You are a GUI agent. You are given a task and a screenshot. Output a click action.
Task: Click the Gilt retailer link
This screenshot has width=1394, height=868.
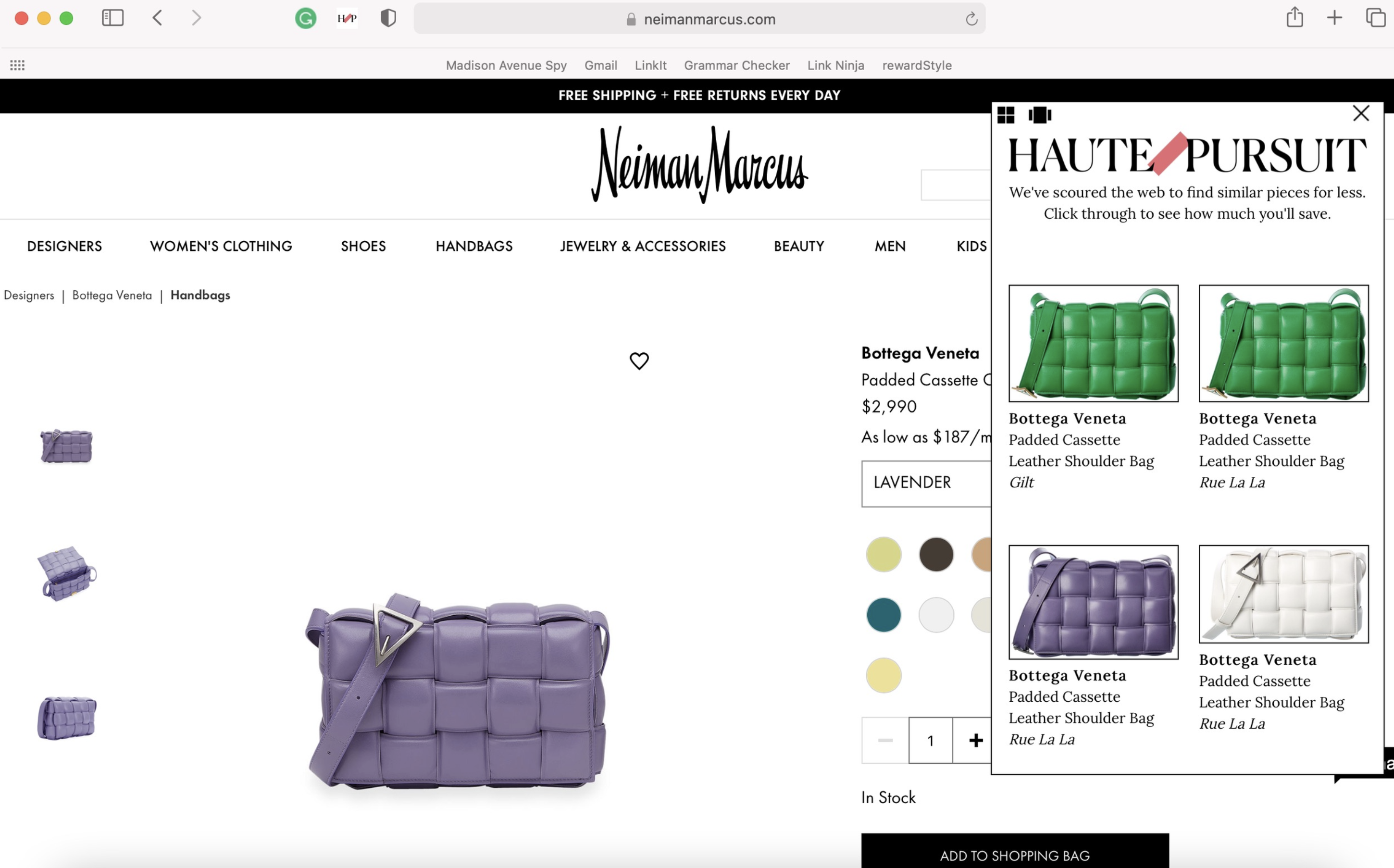tap(1021, 482)
